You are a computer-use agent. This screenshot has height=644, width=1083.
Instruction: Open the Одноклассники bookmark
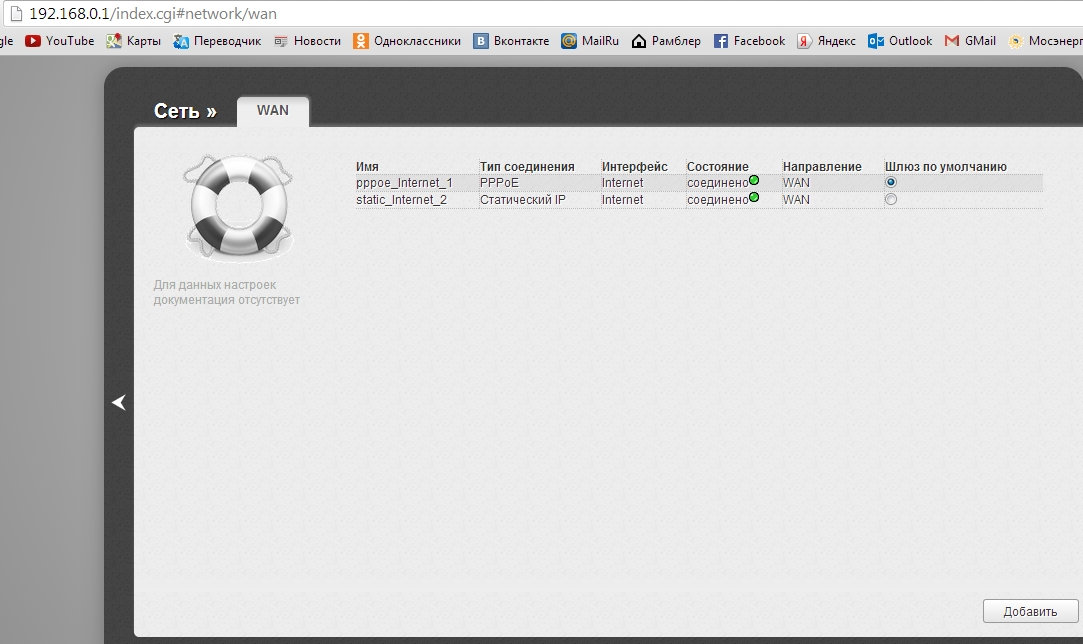(407, 41)
